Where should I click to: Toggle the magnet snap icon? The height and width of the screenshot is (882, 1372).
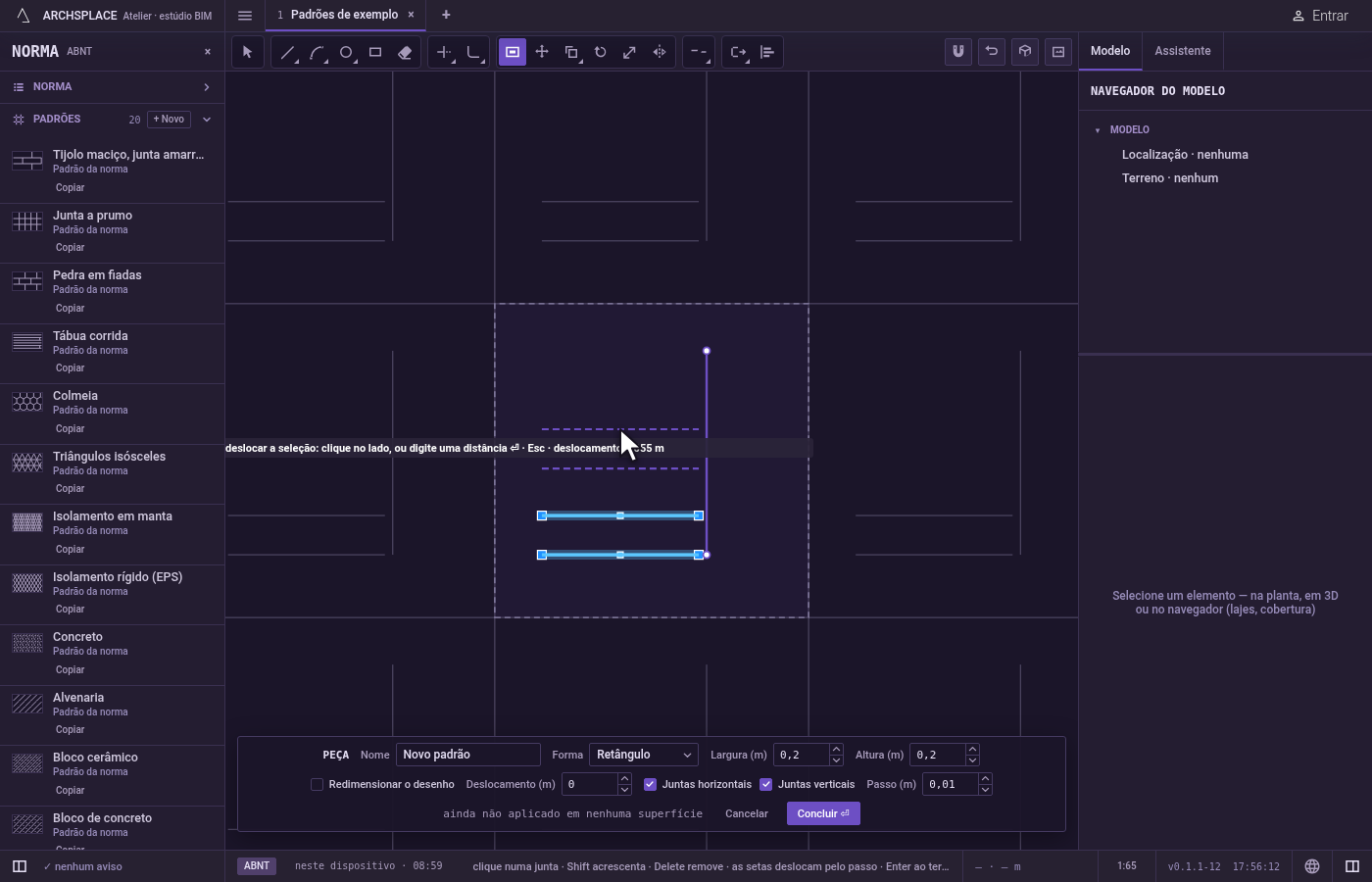pos(958,52)
